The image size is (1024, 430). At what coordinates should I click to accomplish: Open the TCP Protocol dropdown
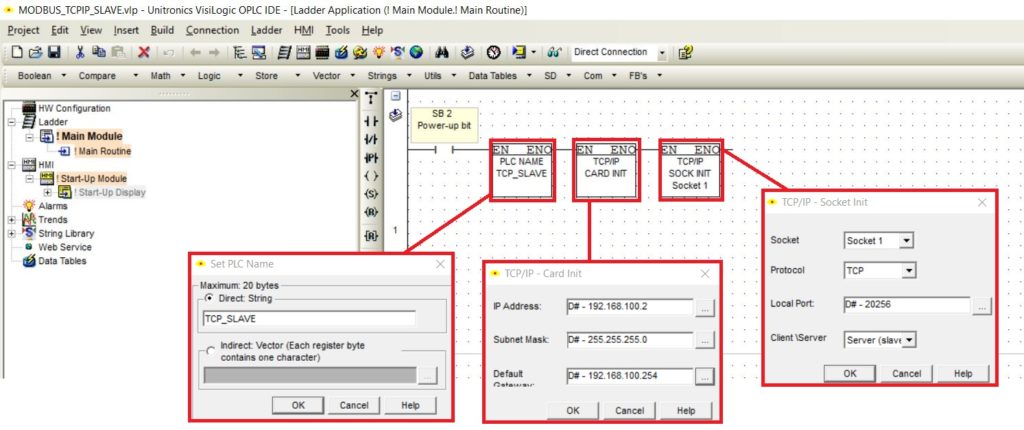coord(908,270)
